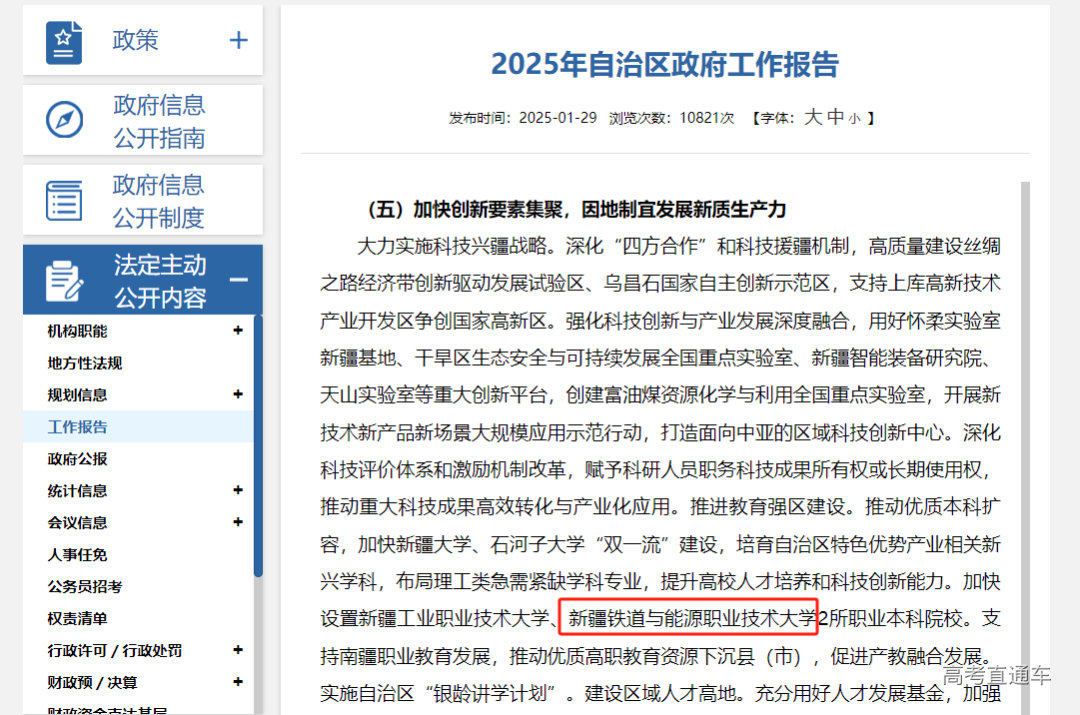The image size is (1080, 715).
Task: Open the 人事任免 page
Action: click(x=76, y=555)
